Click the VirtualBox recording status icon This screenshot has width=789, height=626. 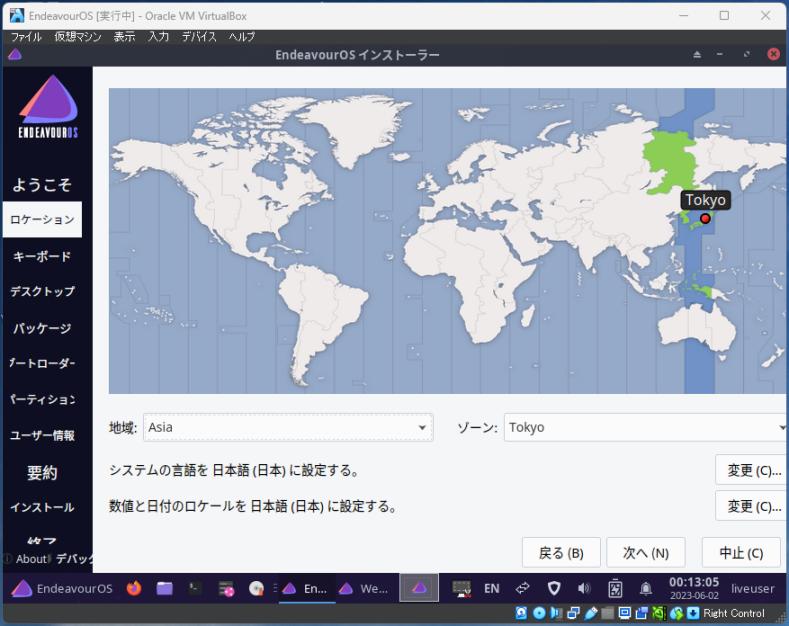coord(642,613)
